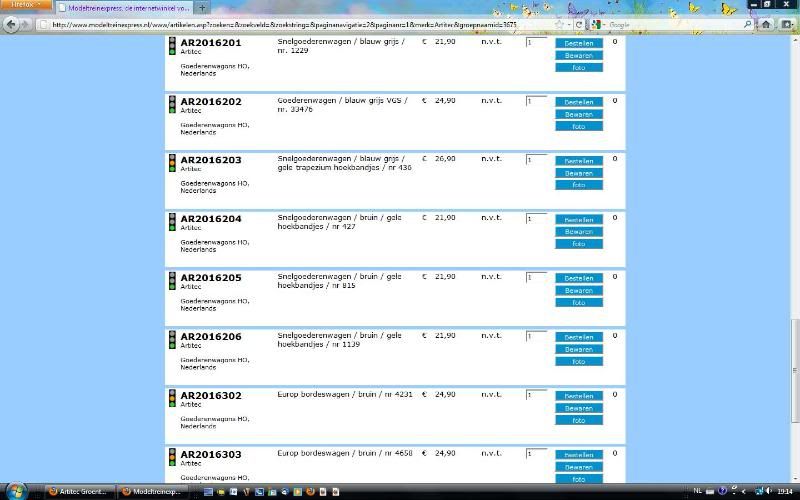Open the Windows Start orb
This screenshot has width=800, height=500.
[16, 491]
